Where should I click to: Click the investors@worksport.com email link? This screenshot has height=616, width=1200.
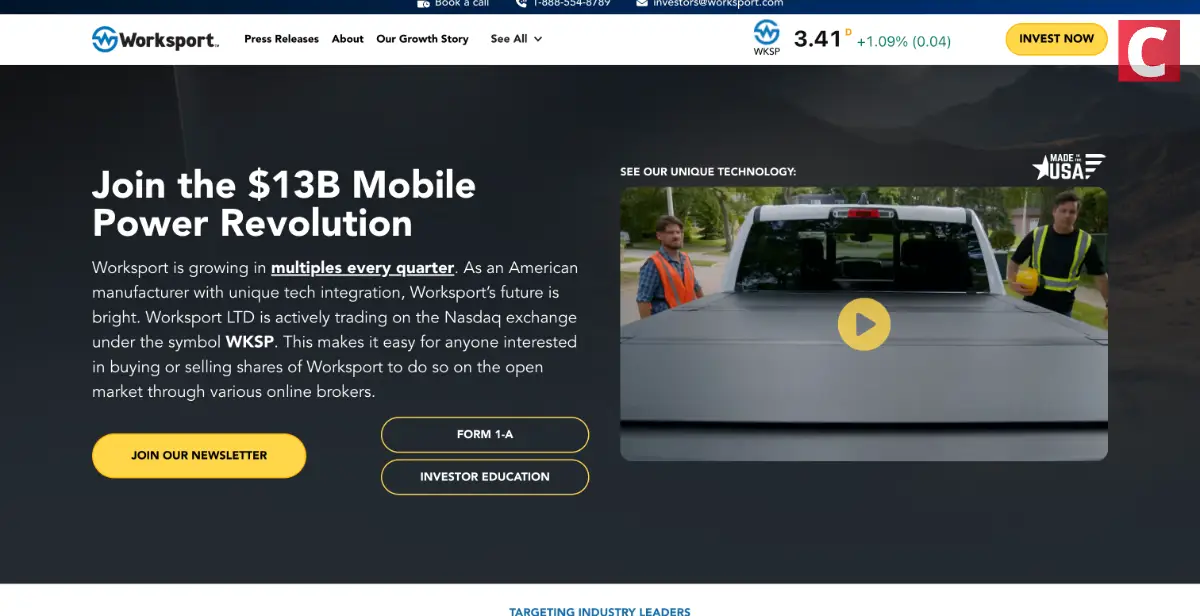pyautogui.click(x=718, y=3)
